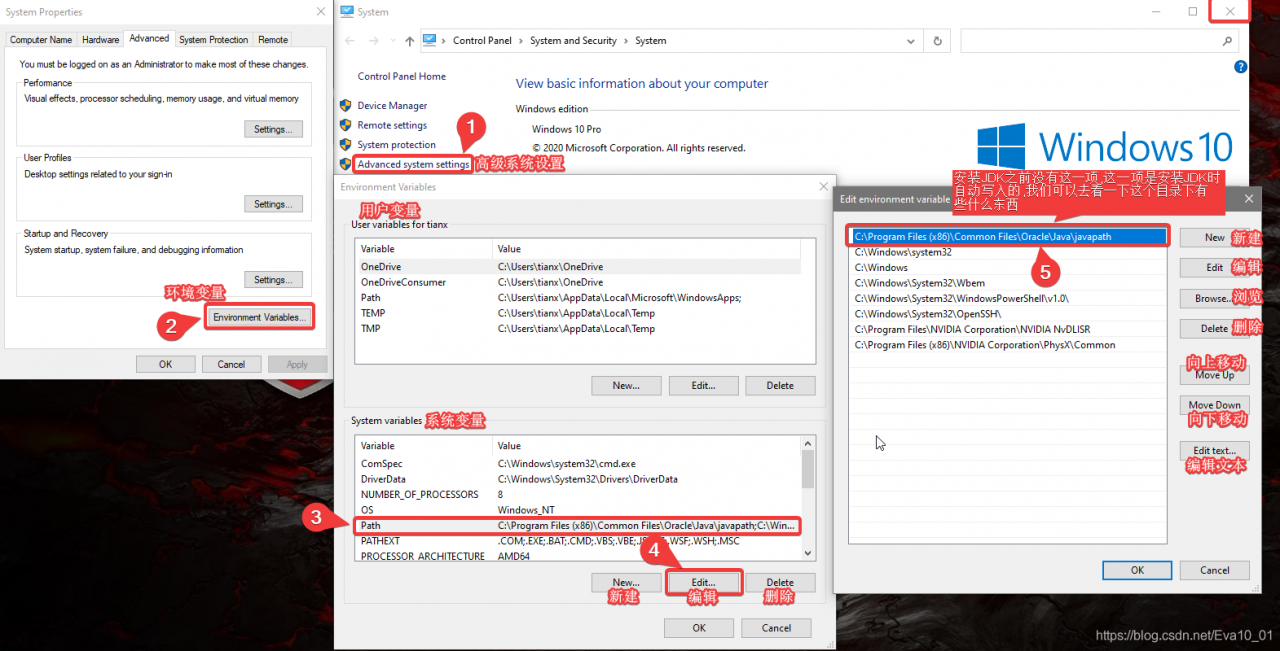Click Edit under user variables
Image resolution: width=1280 pixels, height=651 pixels.
[x=703, y=385]
